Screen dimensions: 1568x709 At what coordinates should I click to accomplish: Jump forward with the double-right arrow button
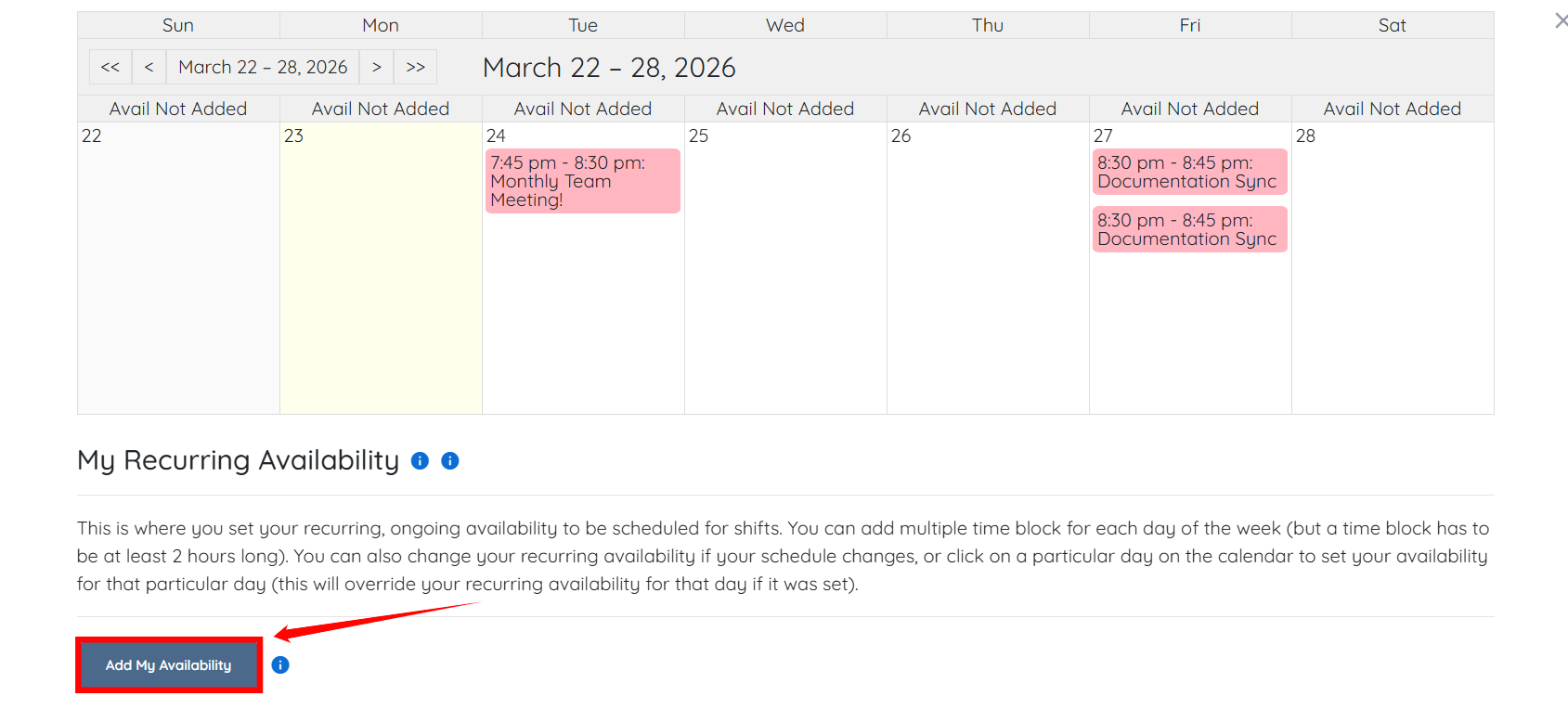[x=415, y=67]
